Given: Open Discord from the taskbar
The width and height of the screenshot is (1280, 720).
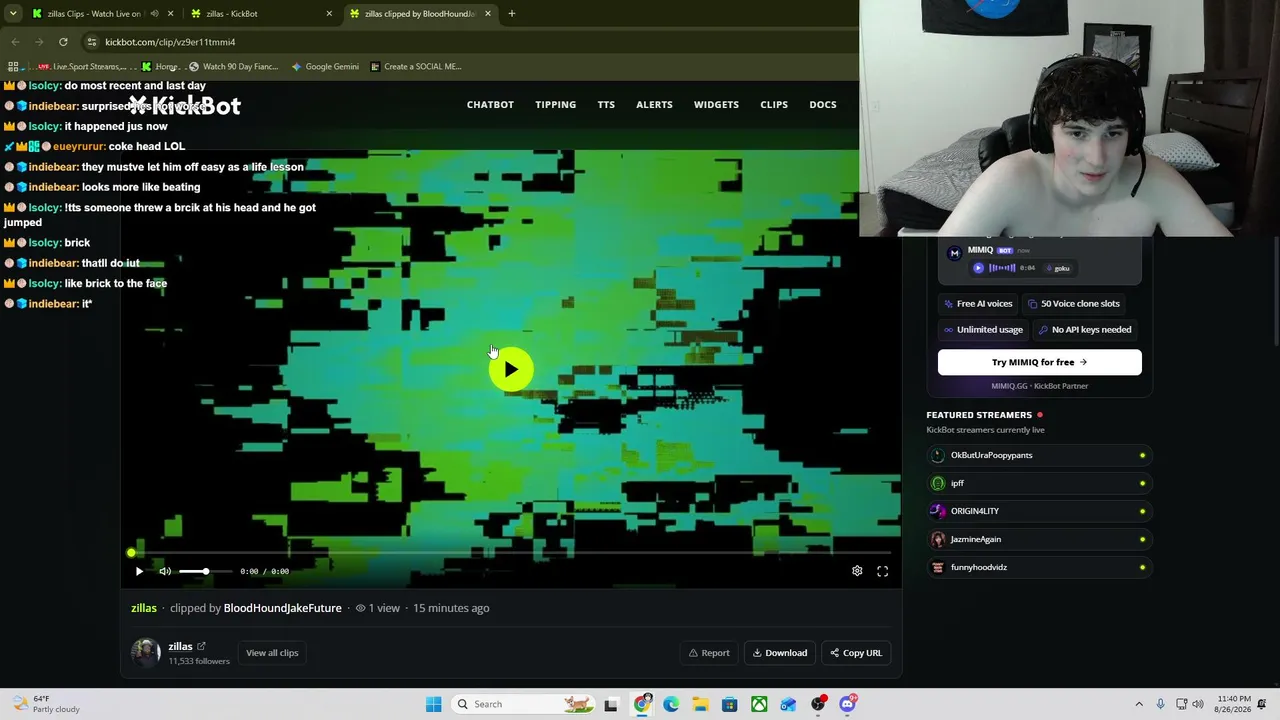Looking at the screenshot, I should (847, 704).
